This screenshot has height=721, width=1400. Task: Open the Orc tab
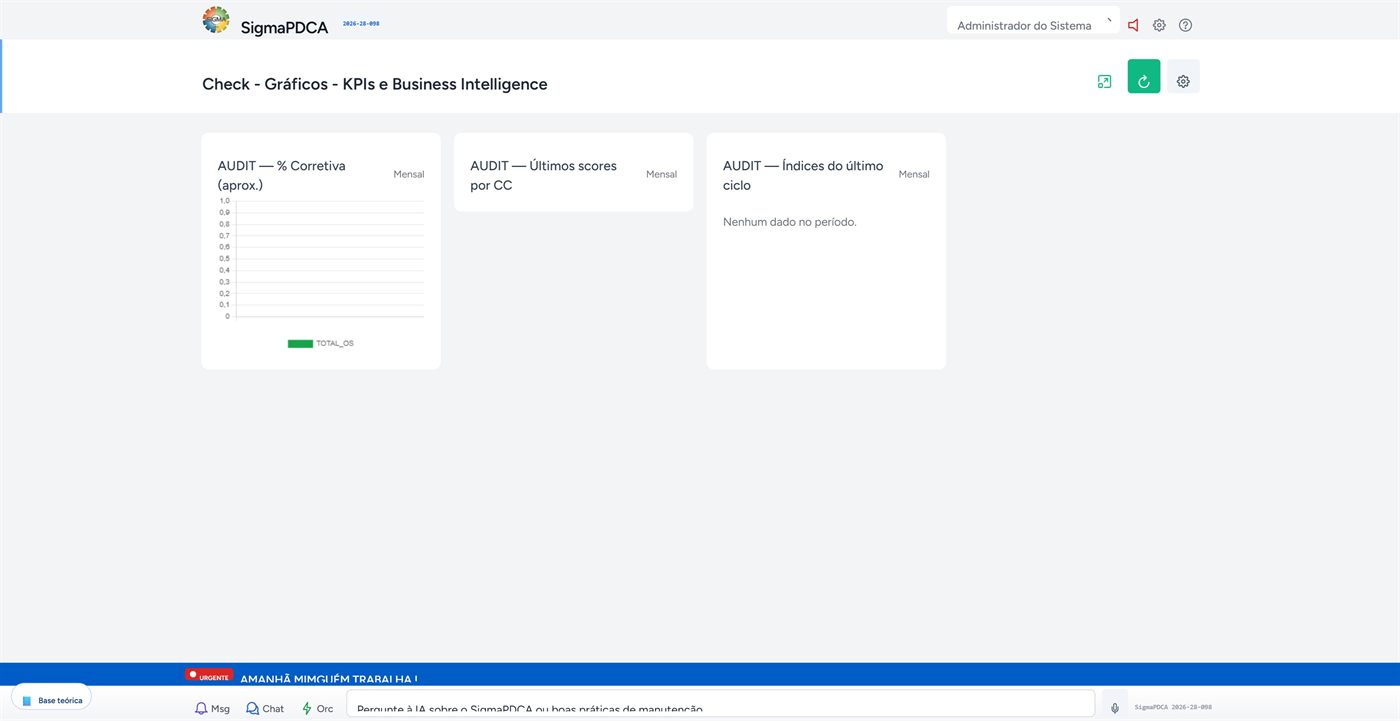coord(318,708)
